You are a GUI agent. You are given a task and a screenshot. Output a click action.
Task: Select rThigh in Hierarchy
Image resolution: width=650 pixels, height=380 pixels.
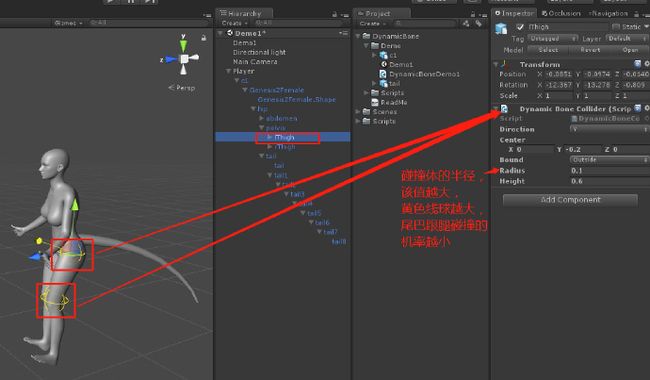pos(284,147)
